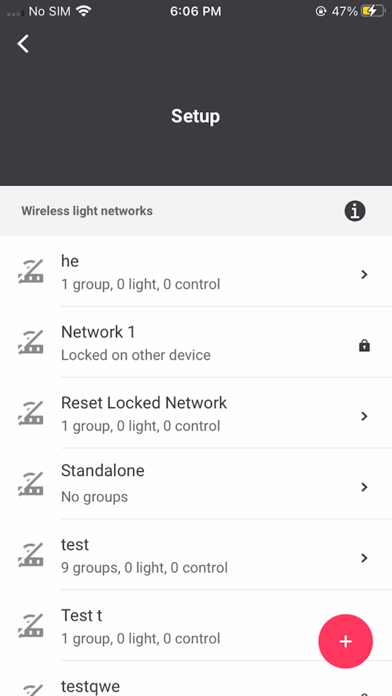Viewport: 392px width, 696px height.
Task: Open the wireless light networks info icon
Action: [355, 211]
